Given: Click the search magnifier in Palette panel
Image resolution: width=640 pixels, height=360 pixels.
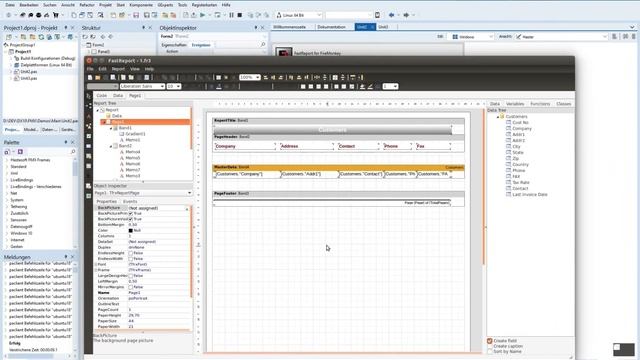Looking at the screenshot, I should pos(73,151).
